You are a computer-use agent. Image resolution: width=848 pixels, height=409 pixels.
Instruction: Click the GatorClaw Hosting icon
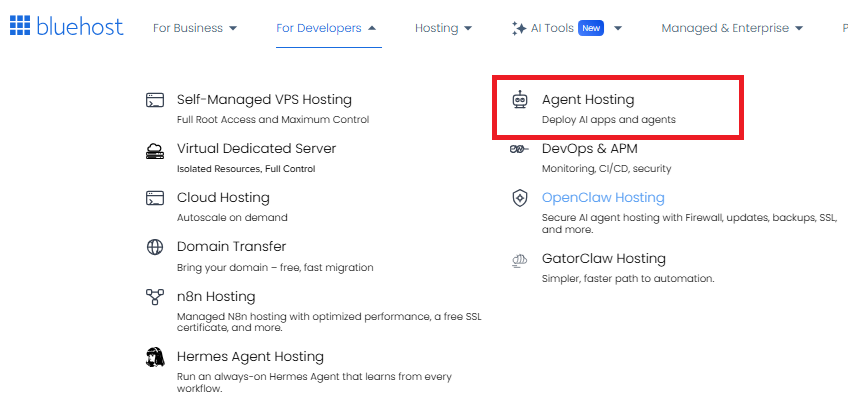[x=520, y=260]
